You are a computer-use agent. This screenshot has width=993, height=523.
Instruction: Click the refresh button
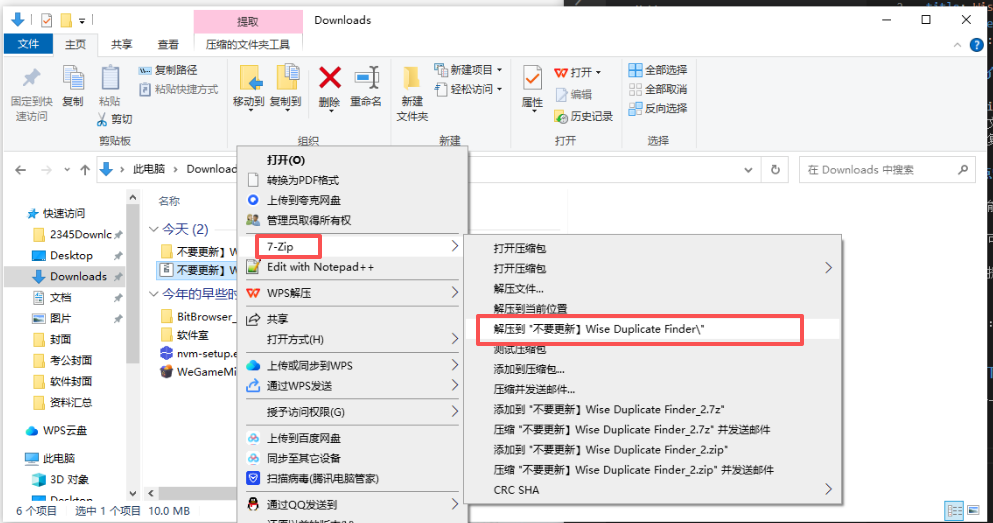[x=775, y=170]
